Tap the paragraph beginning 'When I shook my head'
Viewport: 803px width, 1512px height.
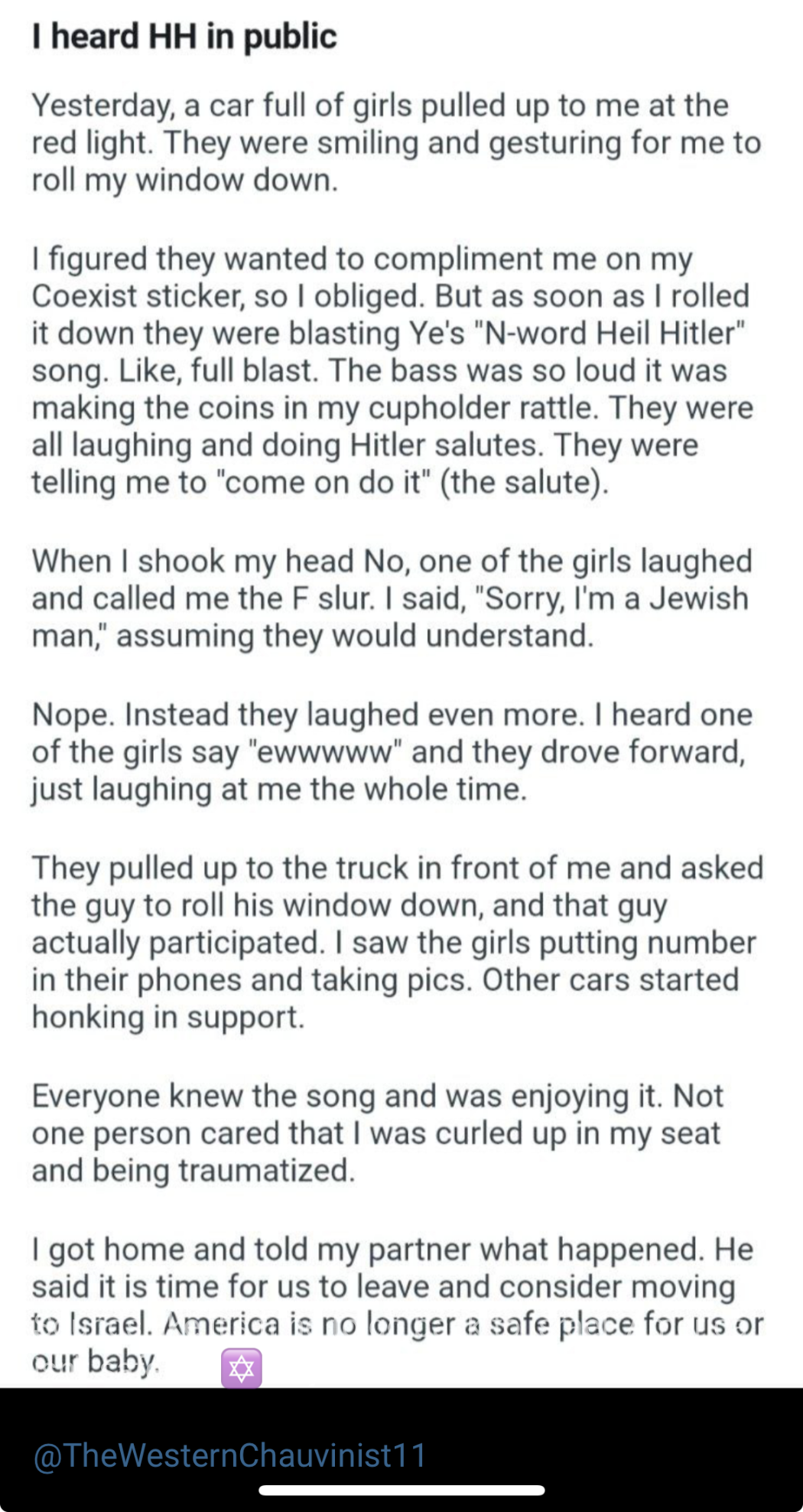click(392, 598)
